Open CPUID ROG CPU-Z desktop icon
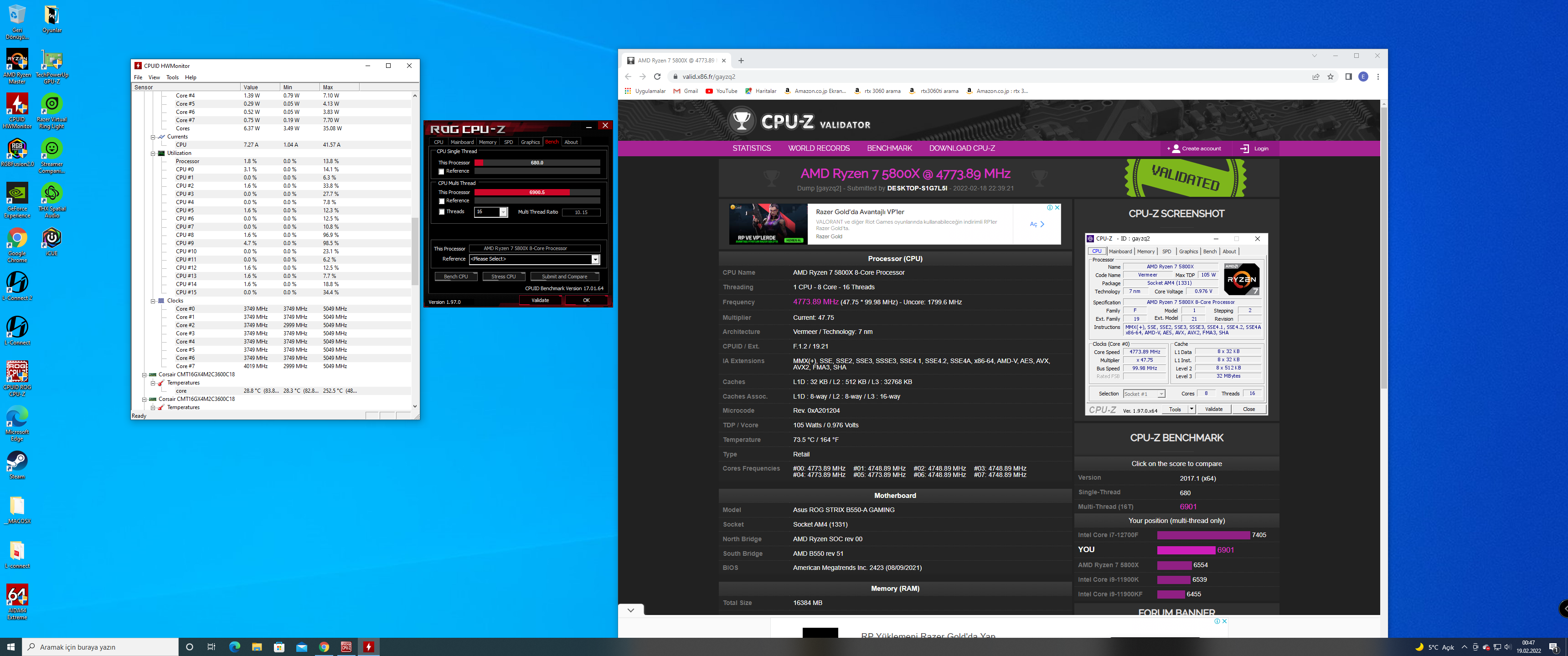The height and width of the screenshot is (656, 1568). pyautogui.click(x=17, y=379)
